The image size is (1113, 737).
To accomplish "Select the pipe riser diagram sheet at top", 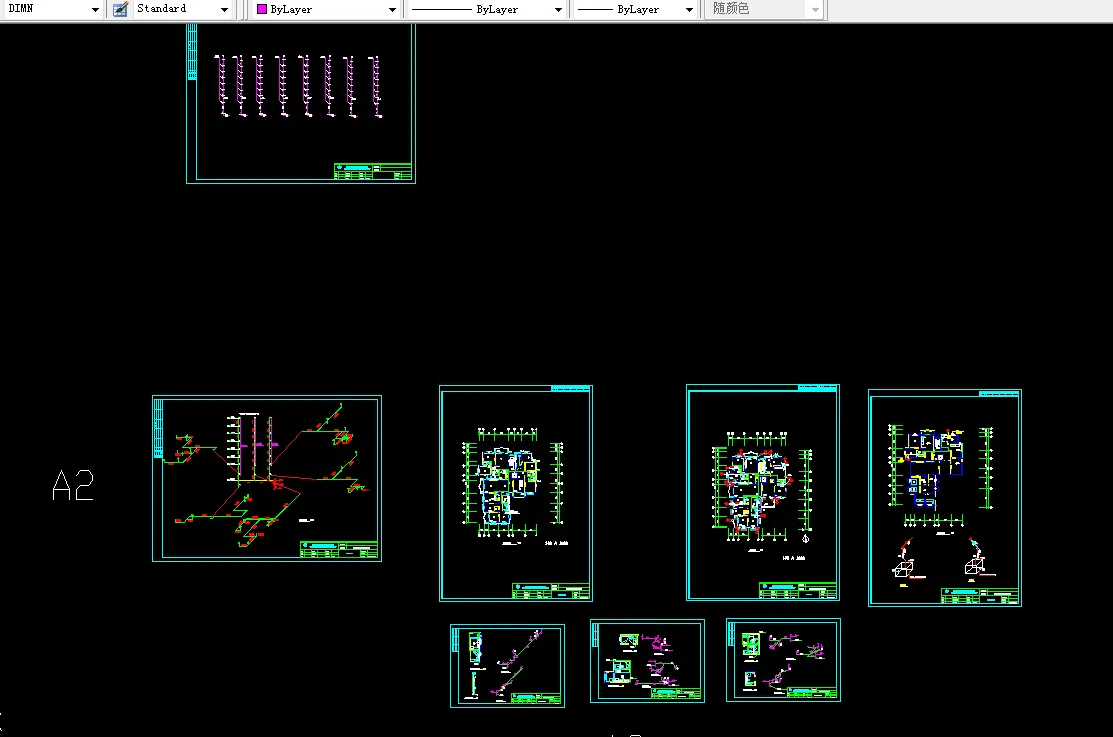I will [301, 104].
